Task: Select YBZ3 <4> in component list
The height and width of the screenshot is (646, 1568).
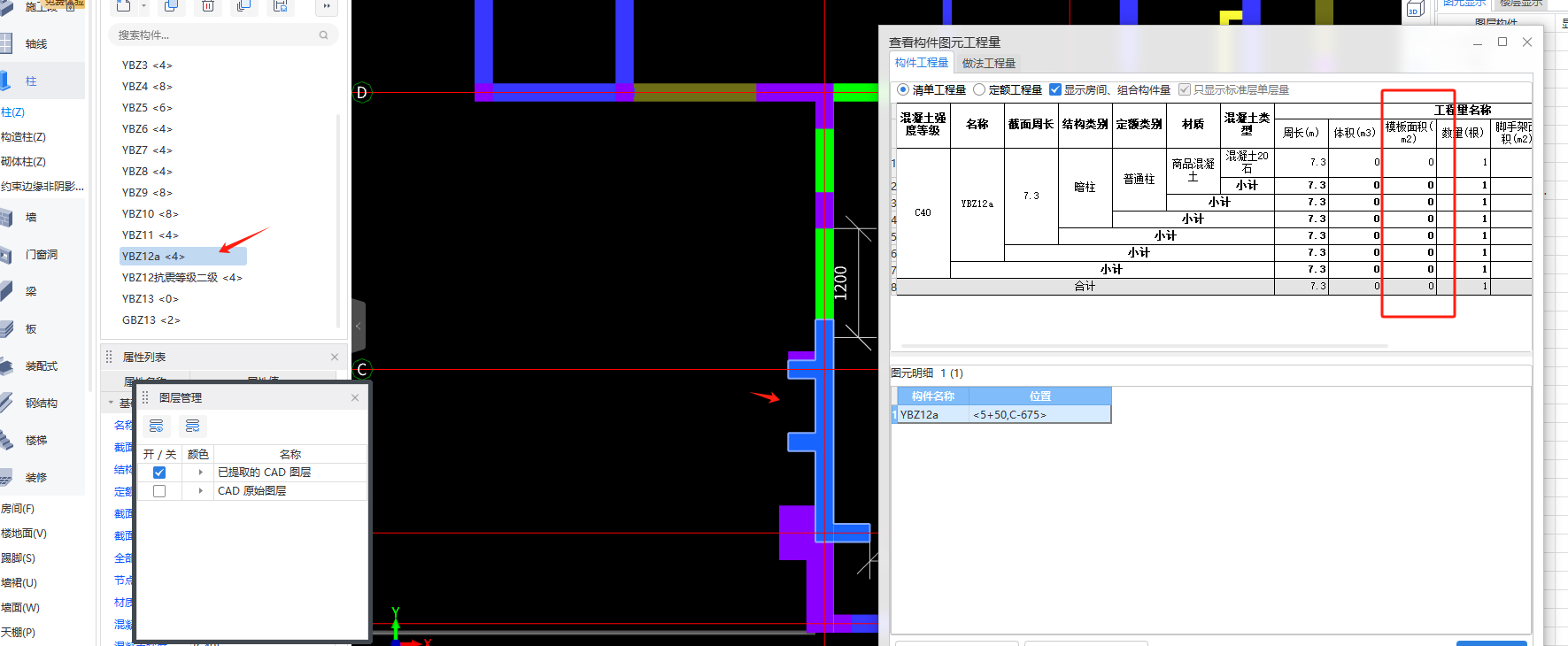Action: tap(147, 65)
